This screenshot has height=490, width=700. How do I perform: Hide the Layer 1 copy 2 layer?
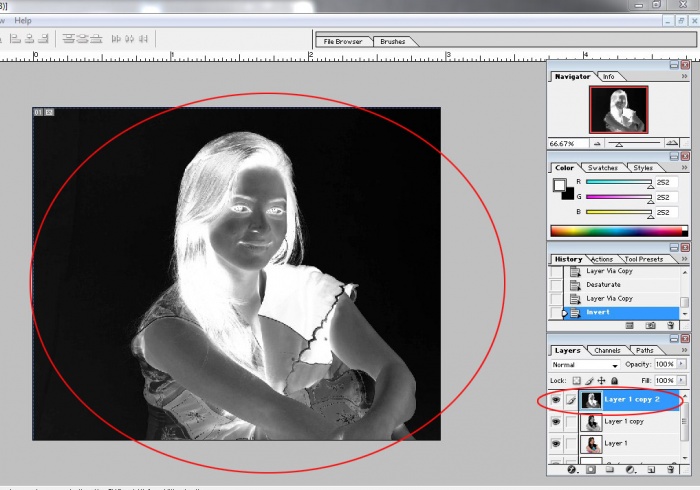pos(556,399)
